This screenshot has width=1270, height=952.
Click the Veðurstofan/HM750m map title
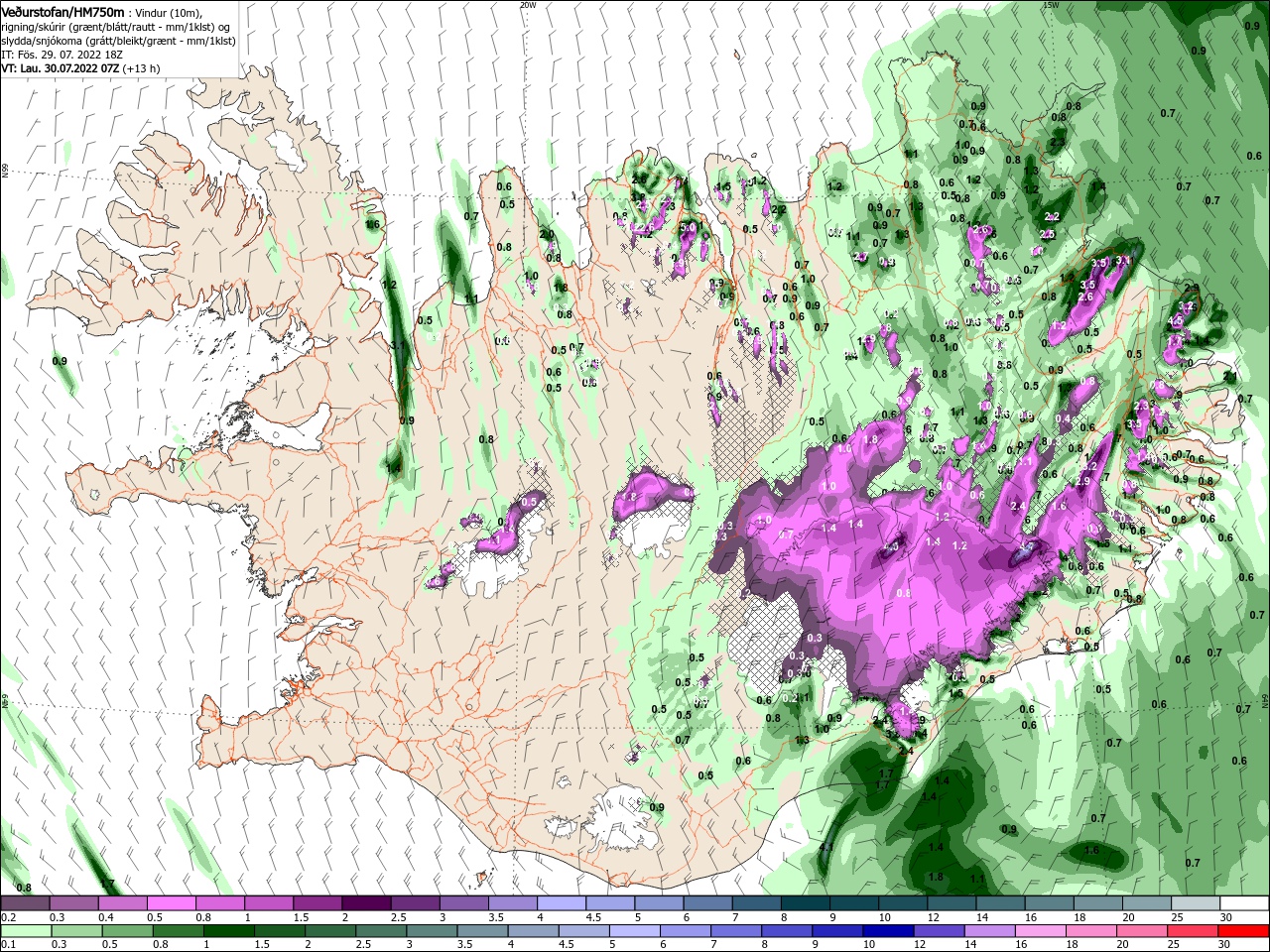tap(63, 11)
